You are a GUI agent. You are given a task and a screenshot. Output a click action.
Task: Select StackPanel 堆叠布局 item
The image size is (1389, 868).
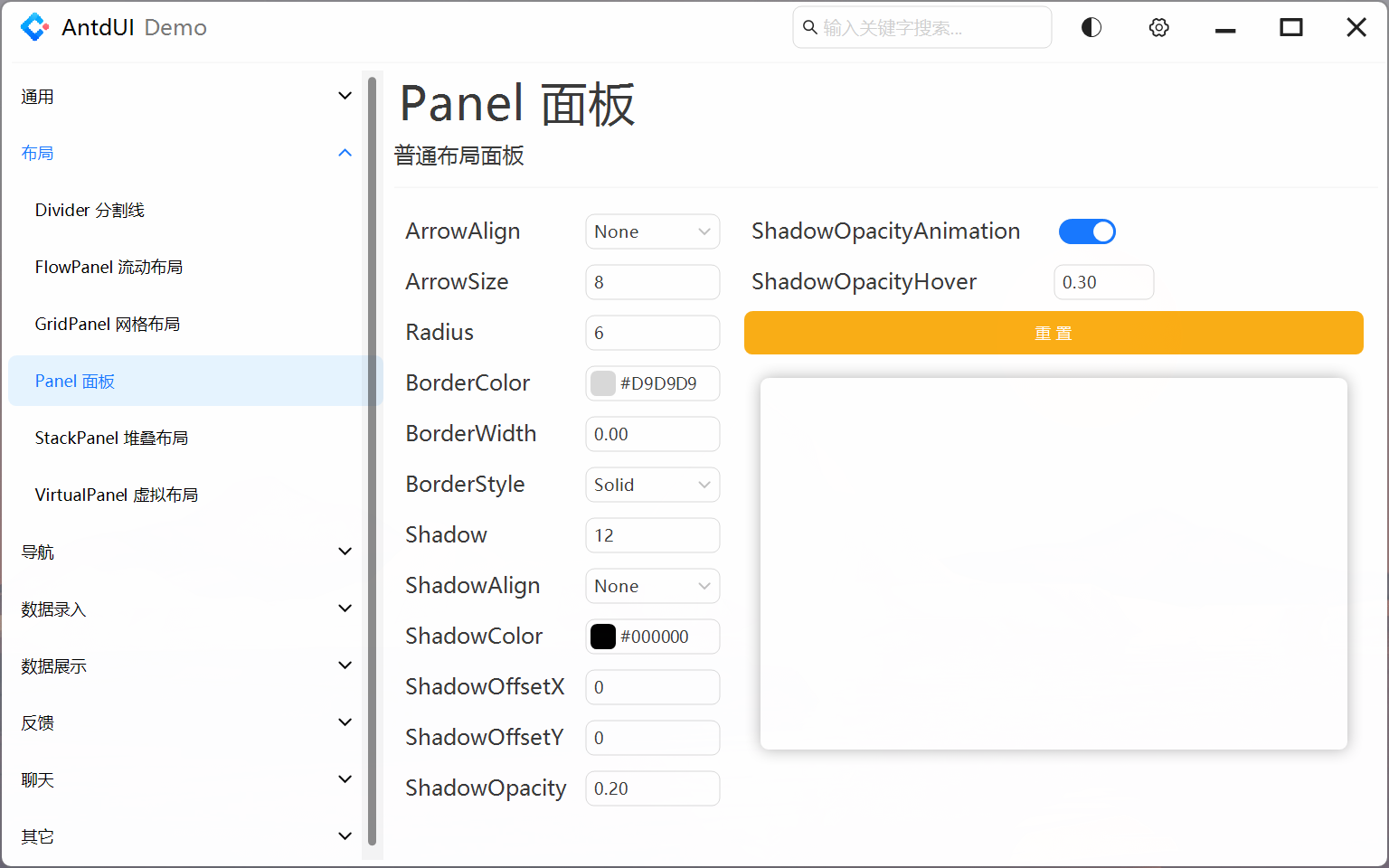coord(112,438)
